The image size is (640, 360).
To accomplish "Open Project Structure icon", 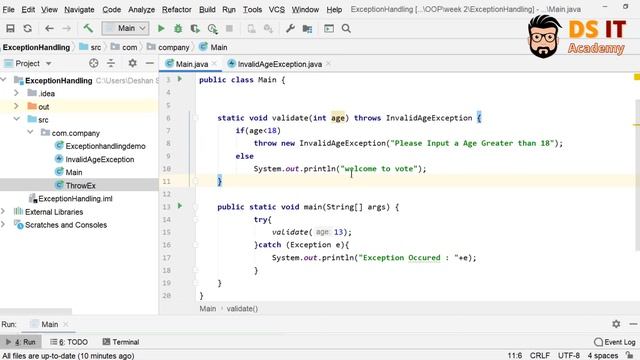I will click(x=307, y=29).
